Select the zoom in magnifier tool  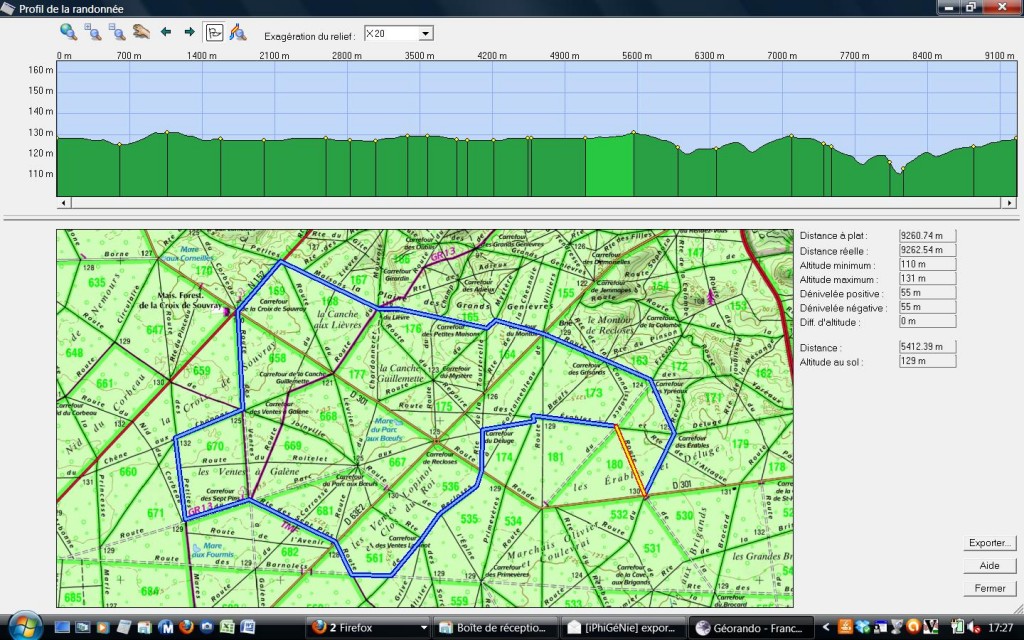(92, 32)
